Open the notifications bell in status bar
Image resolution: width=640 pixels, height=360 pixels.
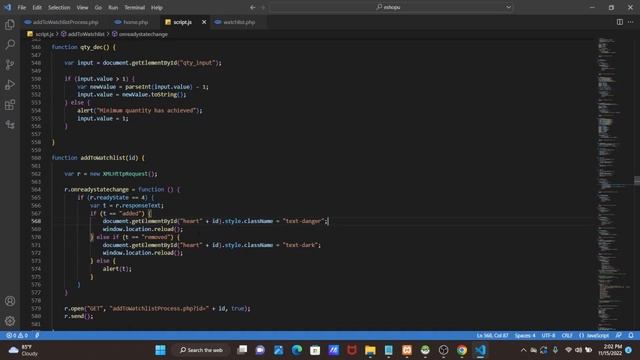click(x=631, y=335)
